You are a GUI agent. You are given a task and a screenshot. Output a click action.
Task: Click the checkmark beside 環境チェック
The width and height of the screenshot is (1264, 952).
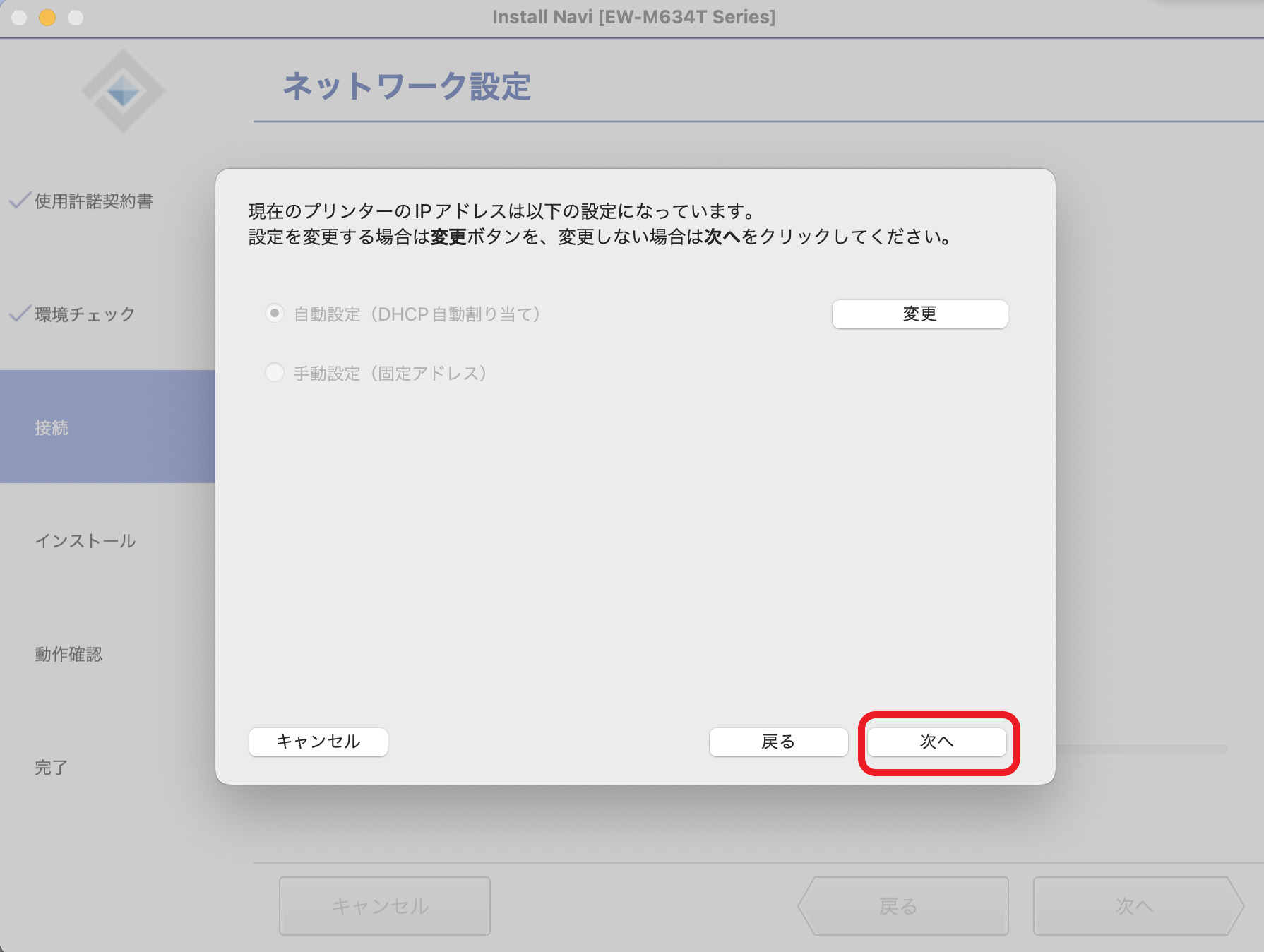pyautogui.click(x=20, y=314)
